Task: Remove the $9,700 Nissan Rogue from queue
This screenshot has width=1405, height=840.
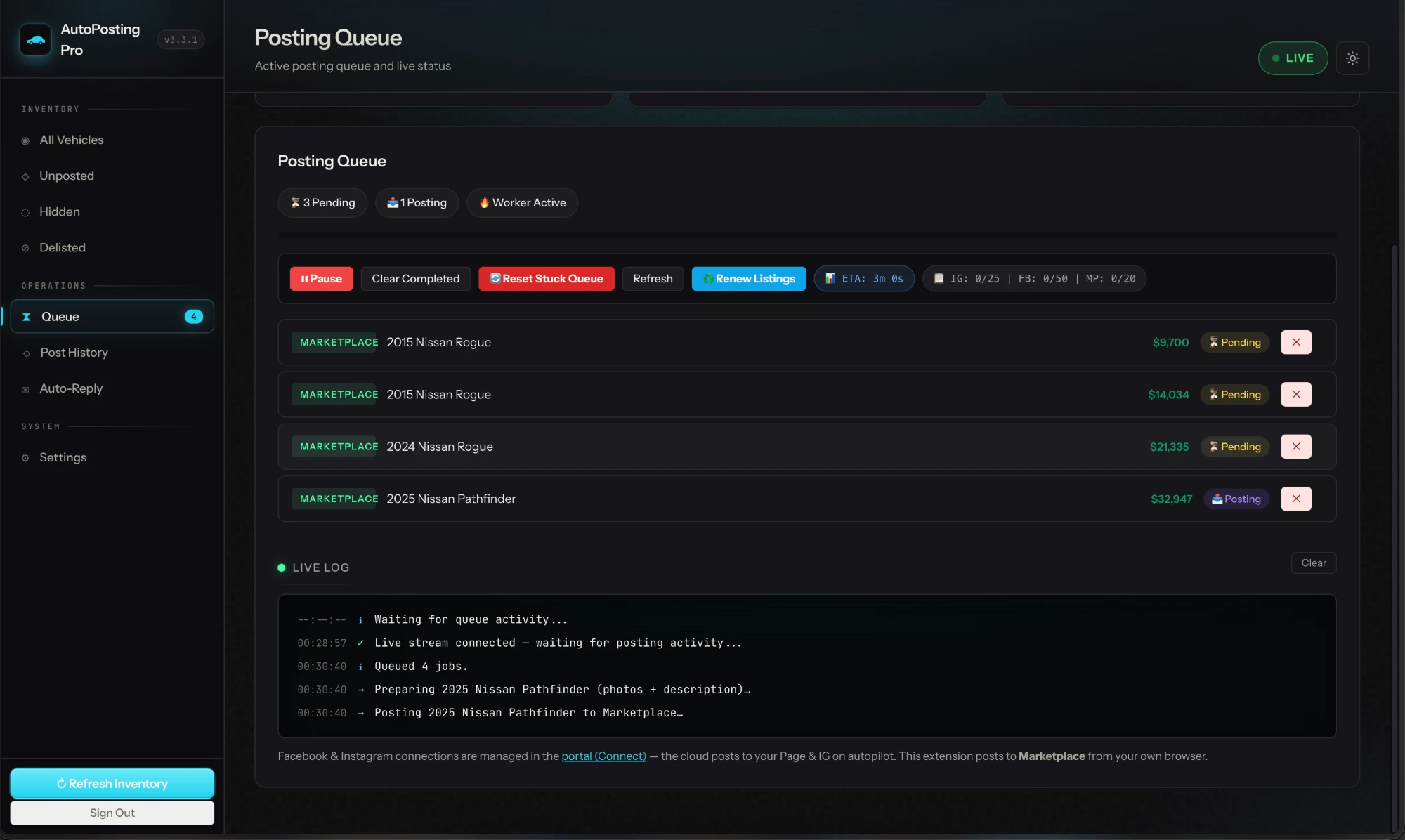Action: tap(1296, 342)
